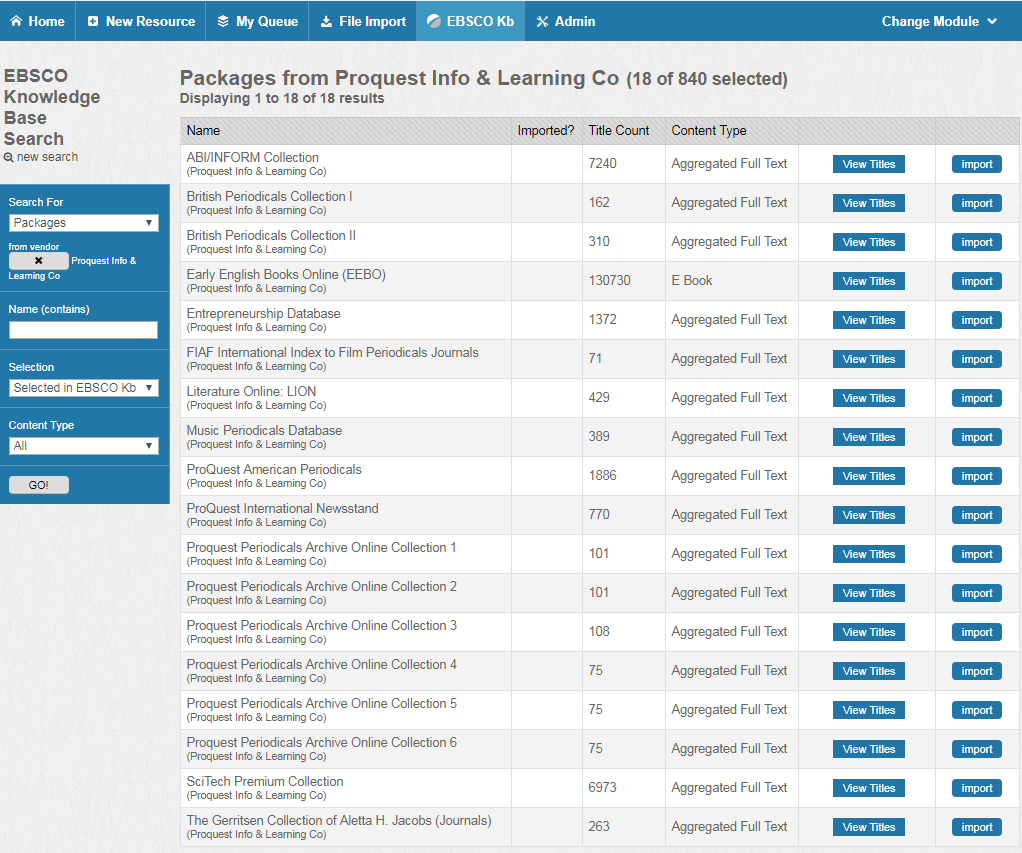View titles for Periodicals Archive Collection 5
Image resolution: width=1022 pixels, height=853 pixels.
pos(868,710)
